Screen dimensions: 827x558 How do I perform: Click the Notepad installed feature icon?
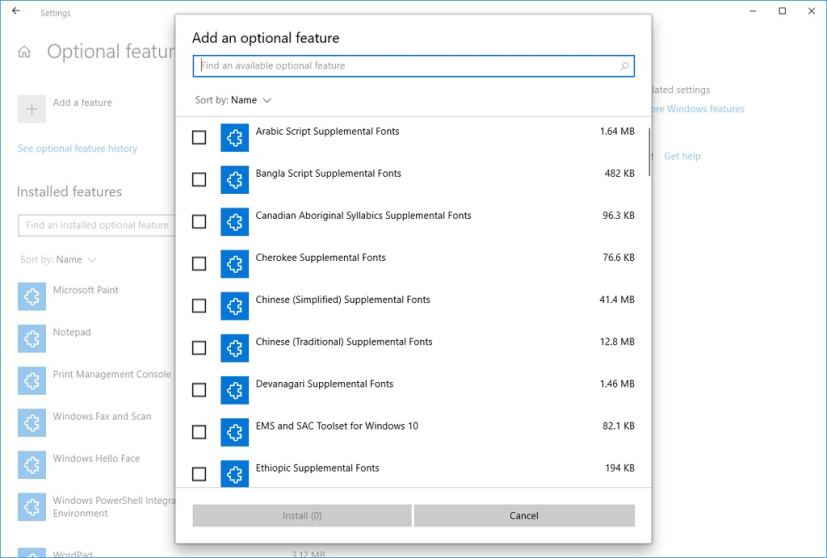[x=32, y=339]
